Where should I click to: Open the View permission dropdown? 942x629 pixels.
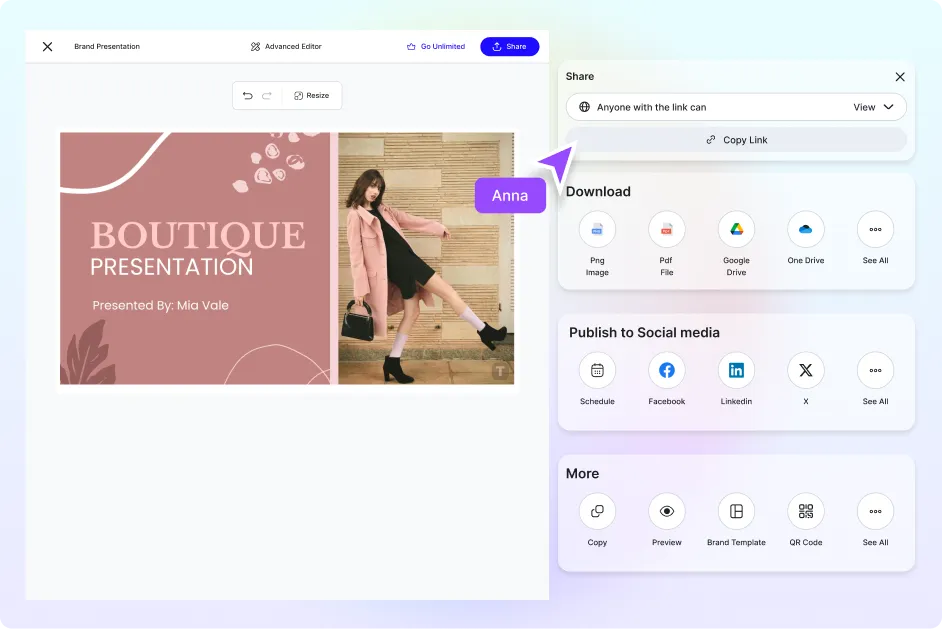click(x=873, y=107)
